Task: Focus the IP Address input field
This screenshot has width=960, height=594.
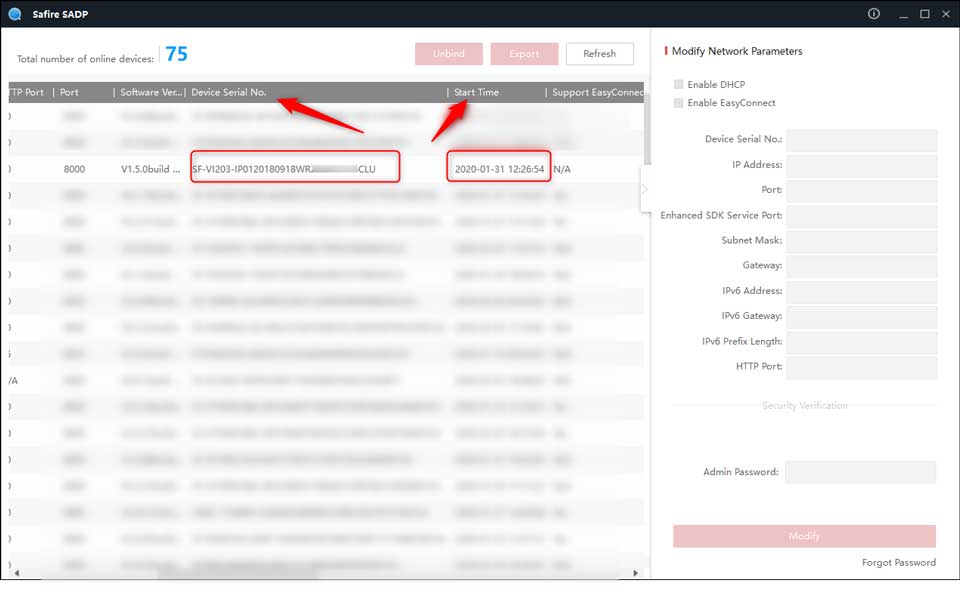Action: tap(861, 165)
